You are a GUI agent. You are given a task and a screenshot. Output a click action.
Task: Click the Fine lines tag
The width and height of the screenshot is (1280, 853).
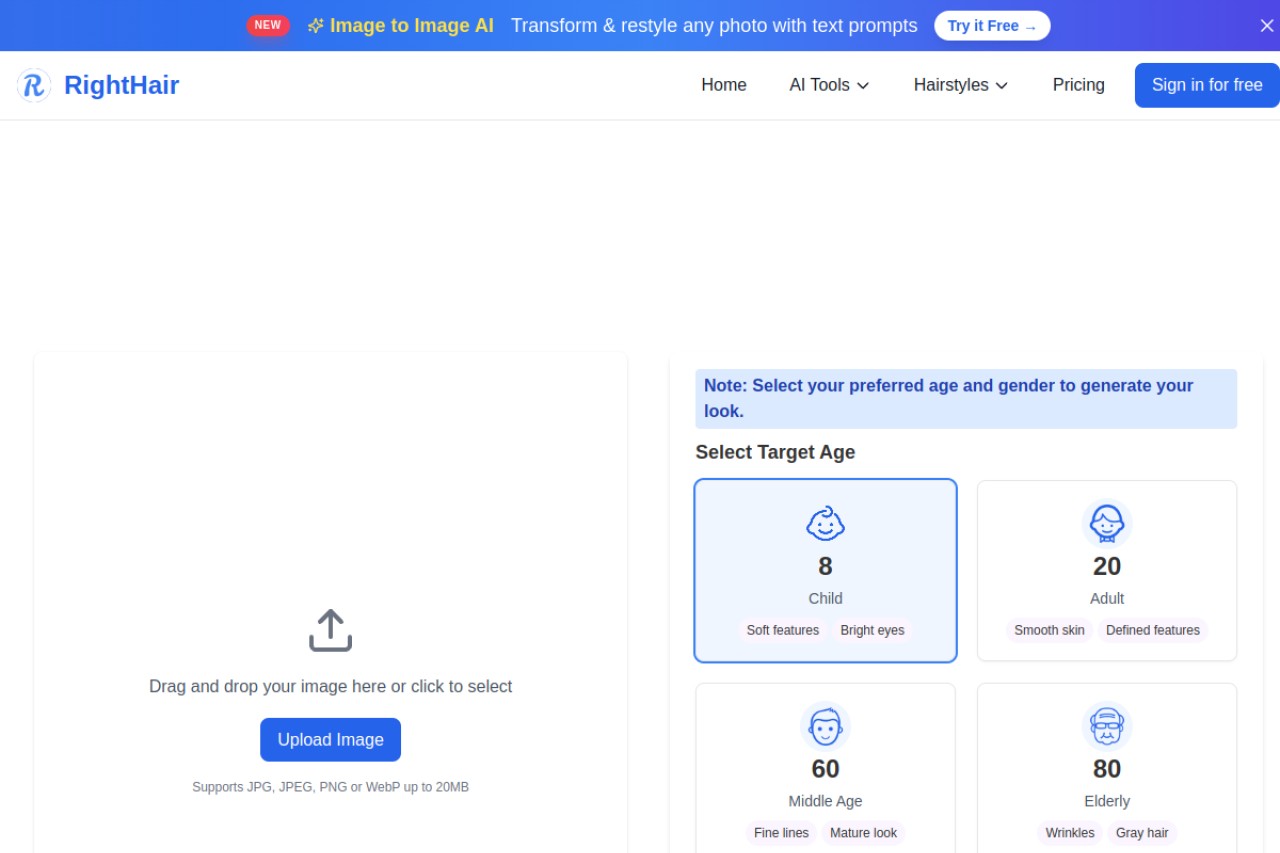781,833
